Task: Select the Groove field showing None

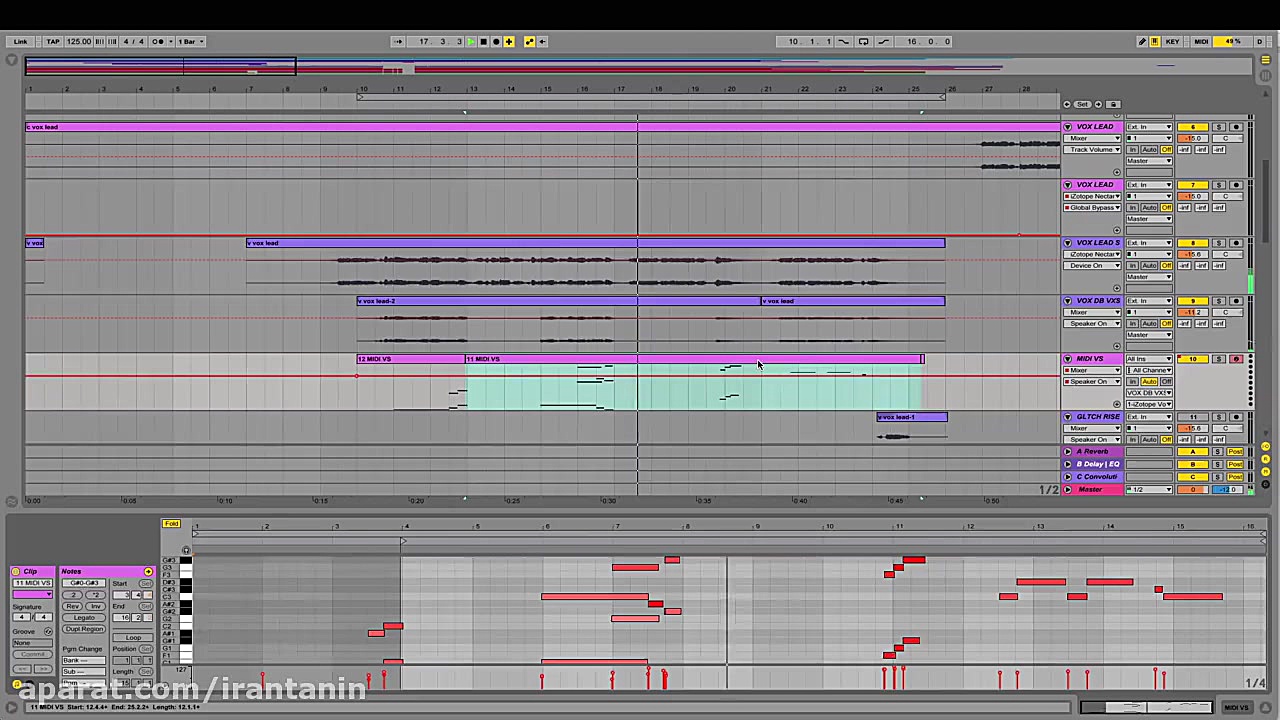Action: [x=33, y=643]
